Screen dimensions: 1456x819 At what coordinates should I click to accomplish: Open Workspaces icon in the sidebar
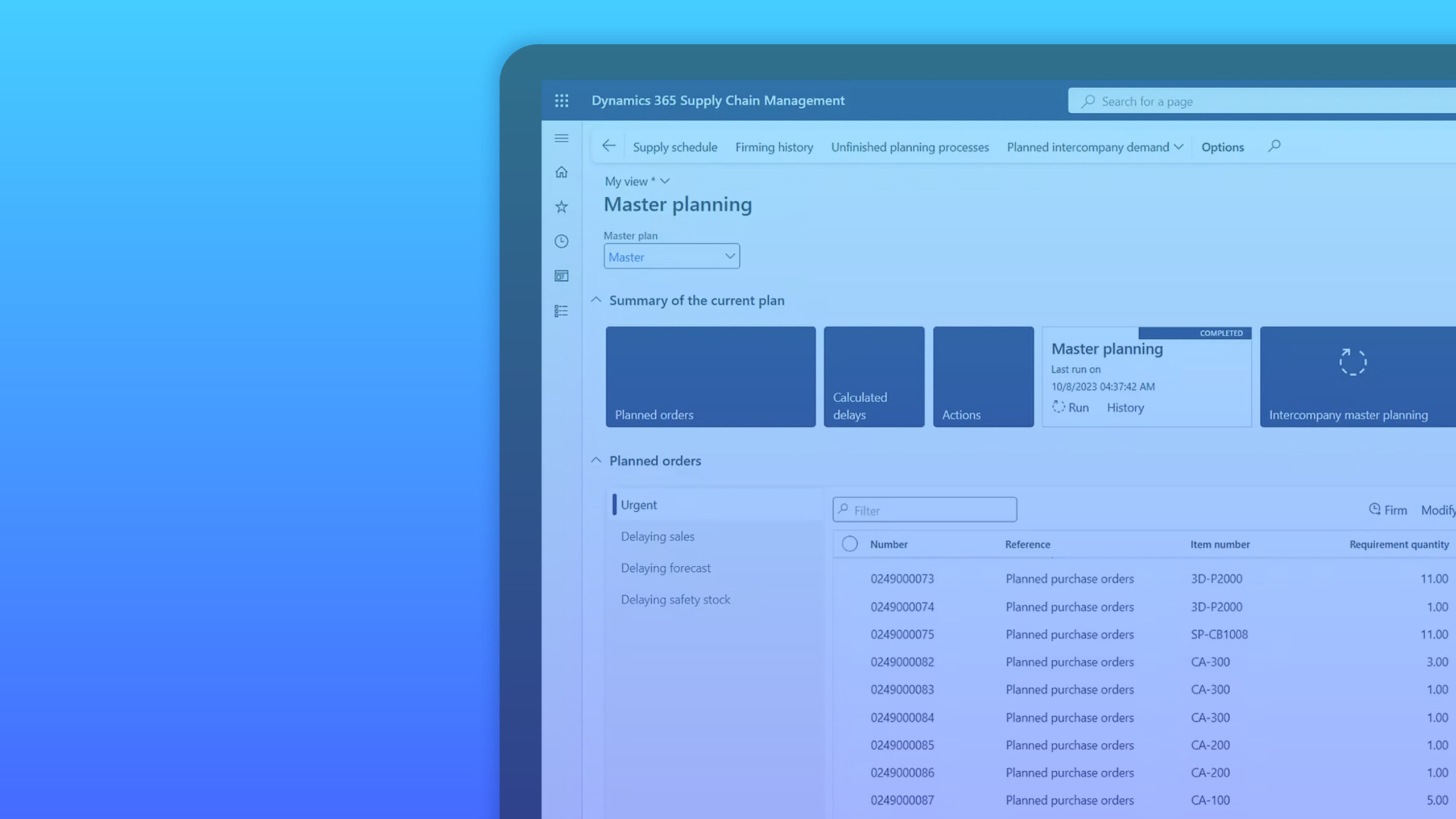pyautogui.click(x=561, y=276)
